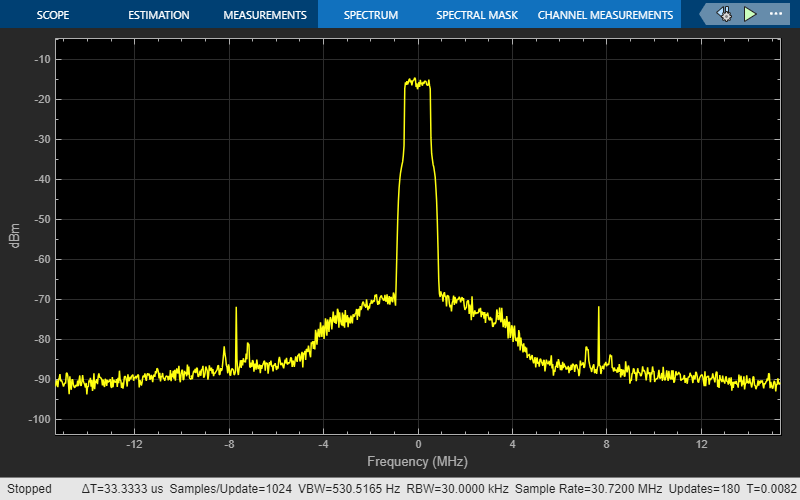The width and height of the screenshot is (800, 500).
Task: Switch to the Scope tab
Action: pos(53,15)
